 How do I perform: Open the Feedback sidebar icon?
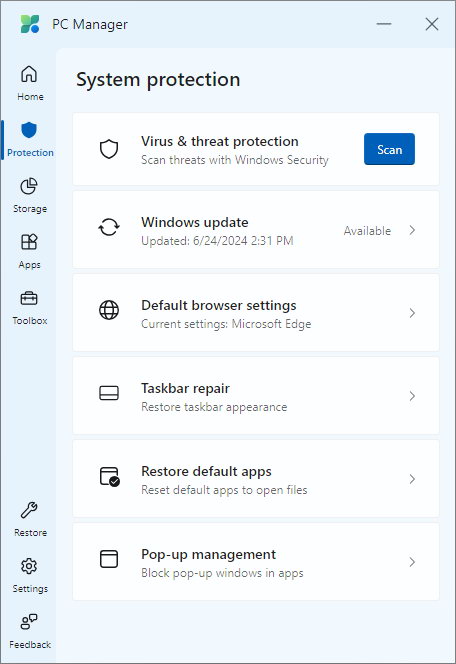29,622
